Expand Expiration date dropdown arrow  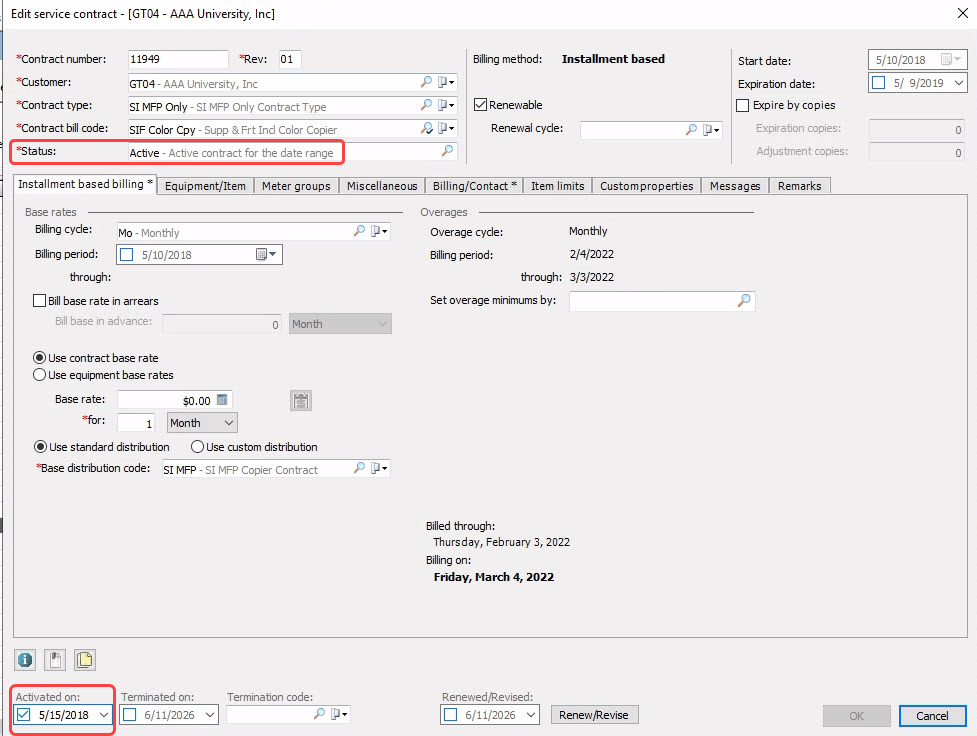click(958, 83)
